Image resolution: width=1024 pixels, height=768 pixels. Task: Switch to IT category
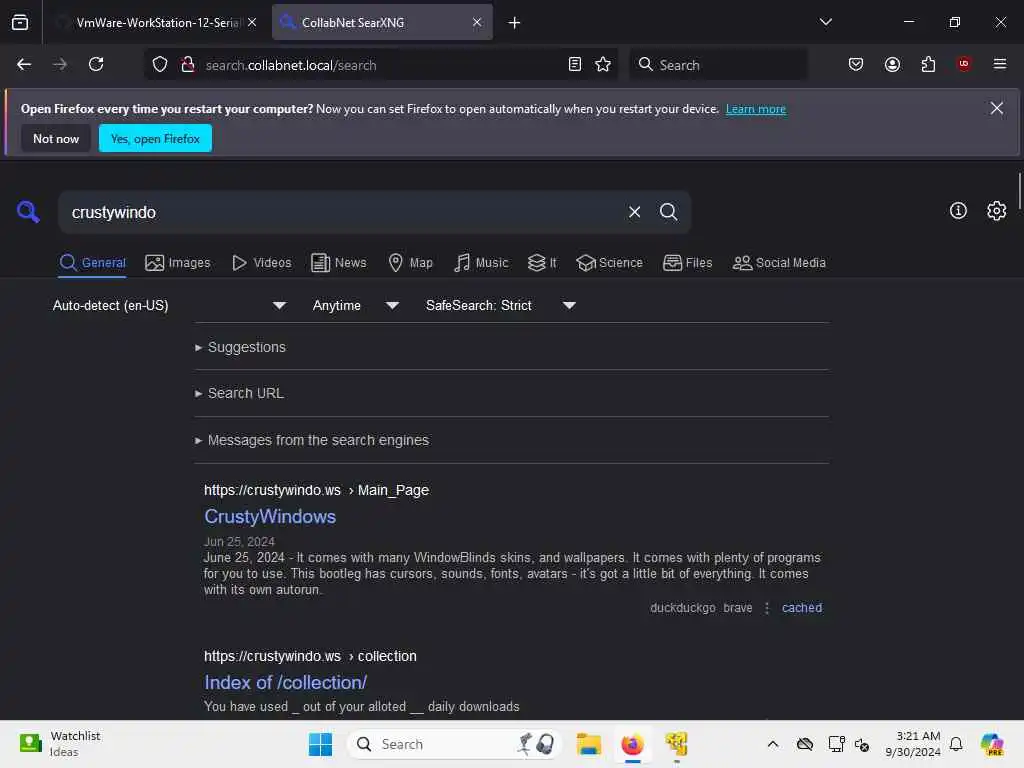tap(542, 263)
